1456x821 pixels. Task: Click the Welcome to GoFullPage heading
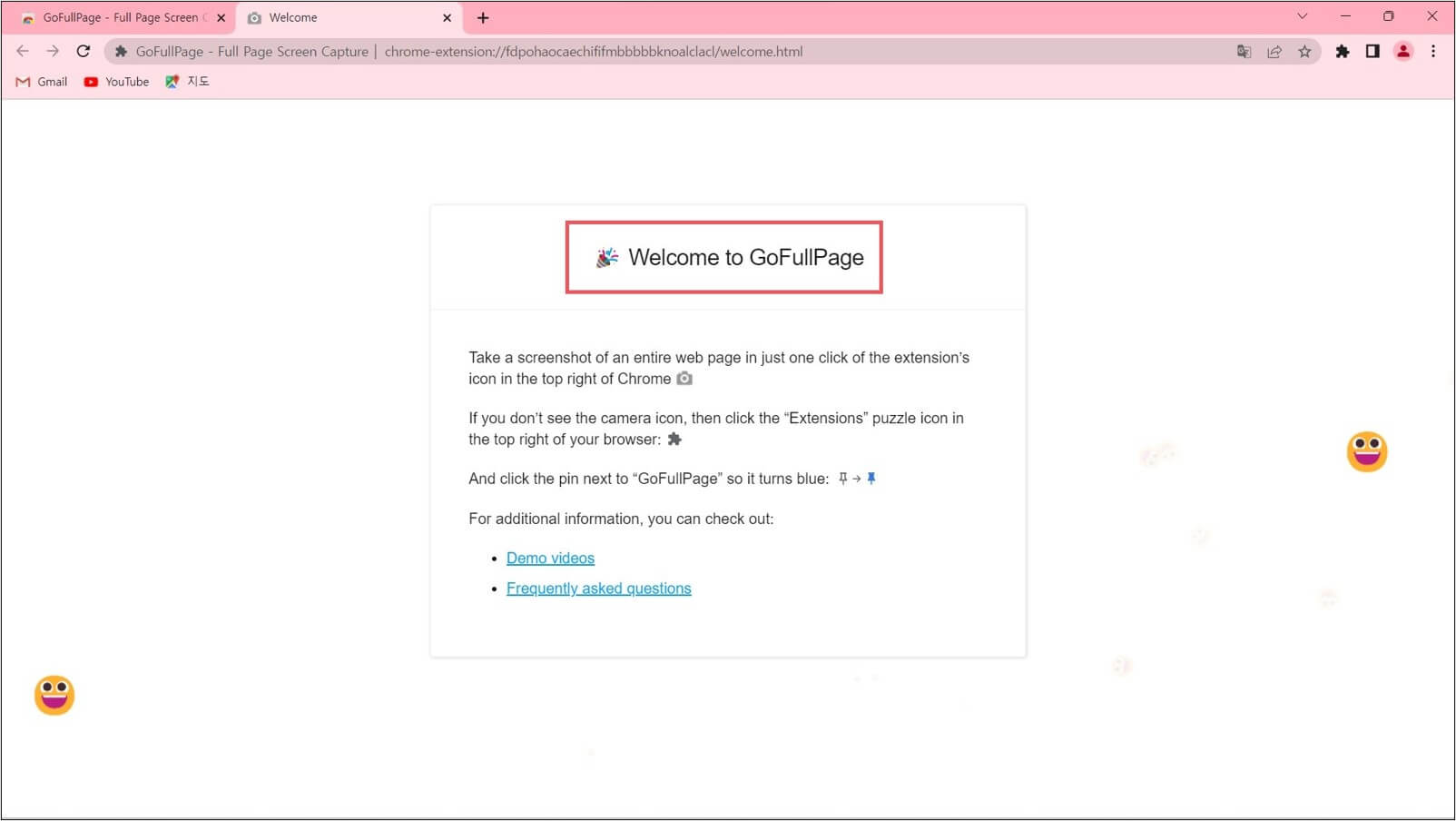coord(745,258)
